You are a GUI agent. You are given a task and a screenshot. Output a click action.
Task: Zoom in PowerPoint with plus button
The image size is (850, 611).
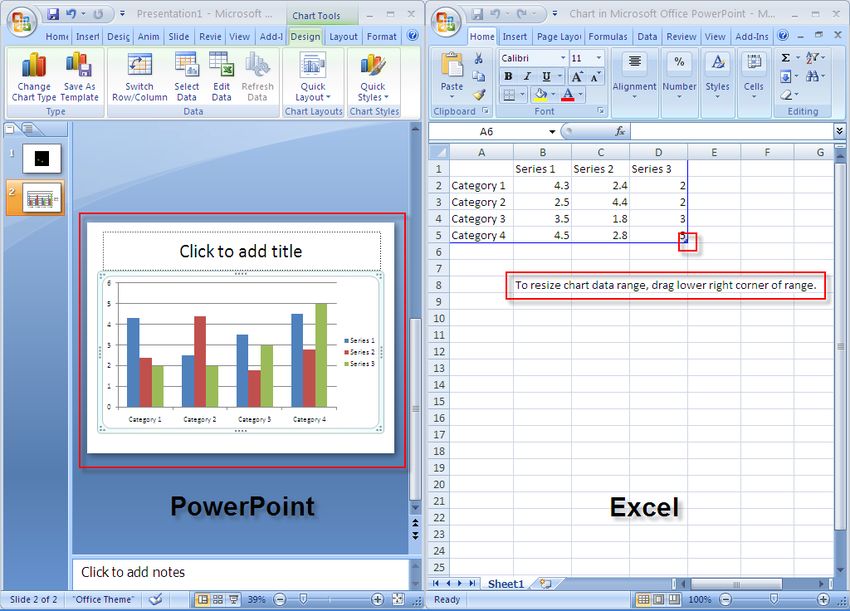[x=377, y=599]
